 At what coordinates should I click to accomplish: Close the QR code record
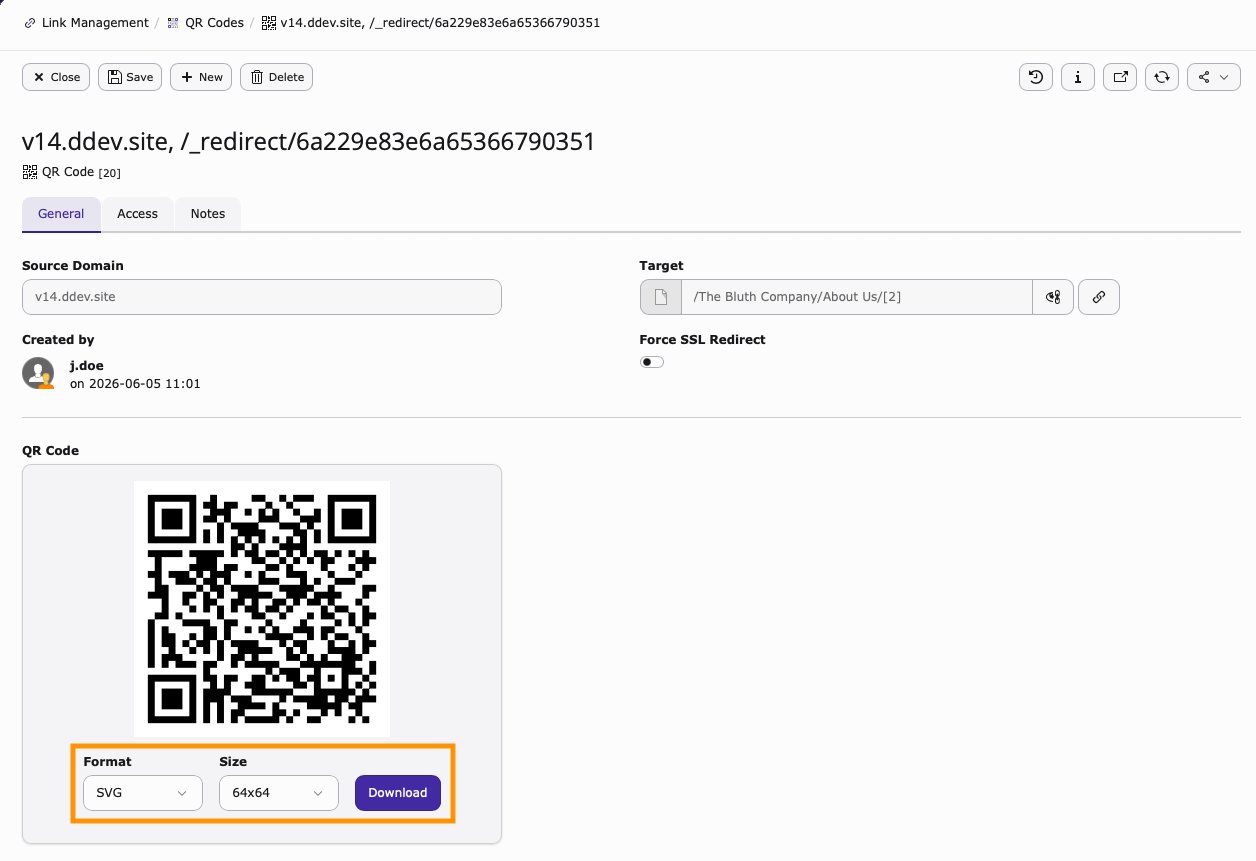(56, 77)
